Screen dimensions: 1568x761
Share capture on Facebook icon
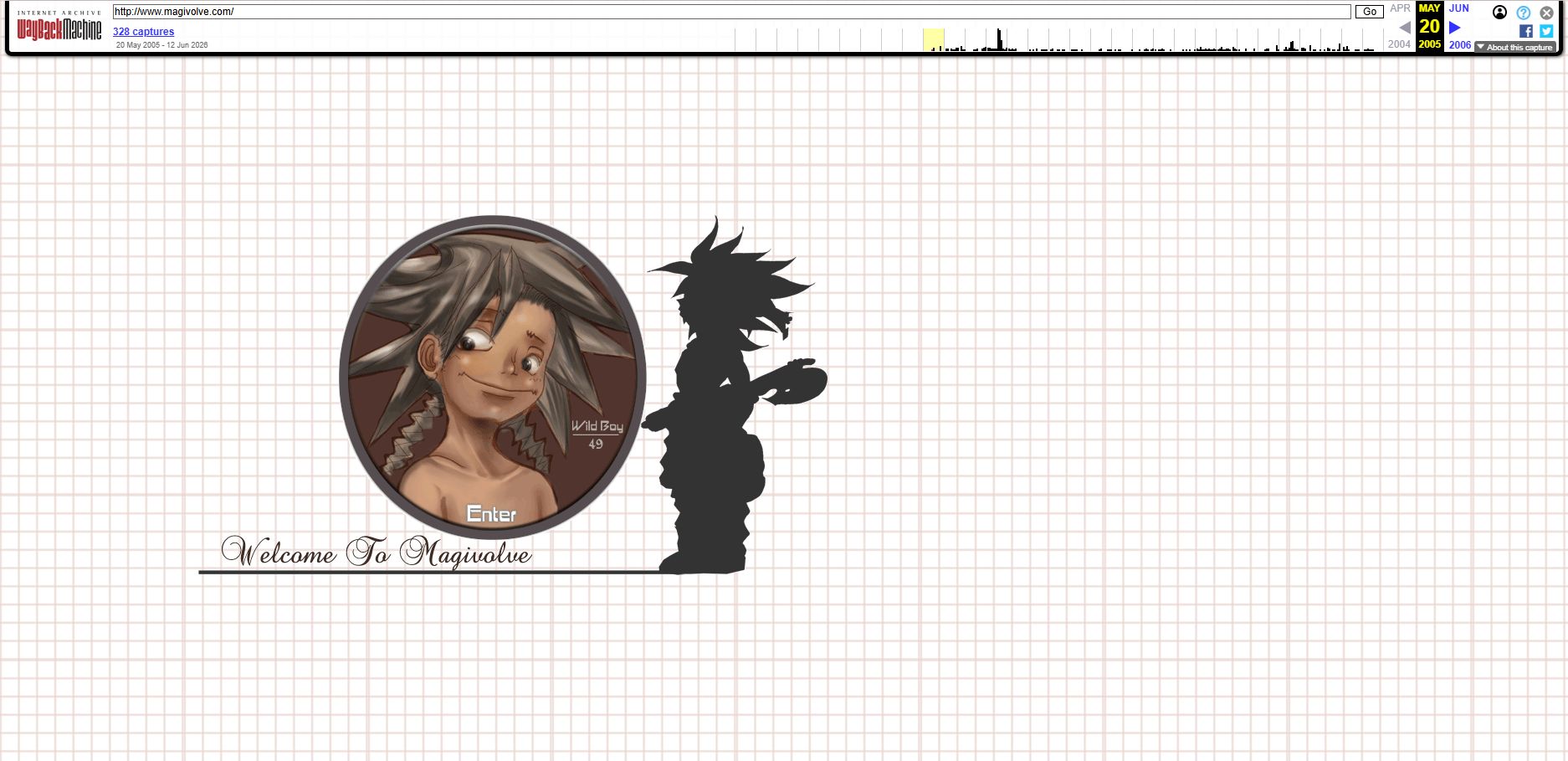[x=1526, y=31]
